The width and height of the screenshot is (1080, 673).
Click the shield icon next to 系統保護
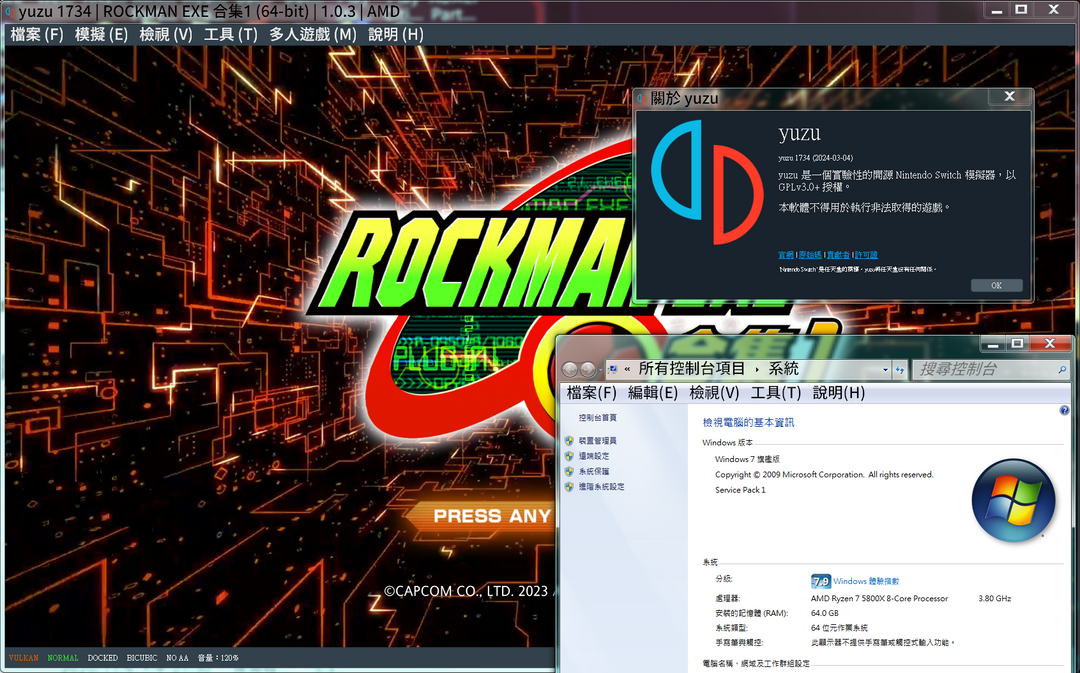point(569,471)
